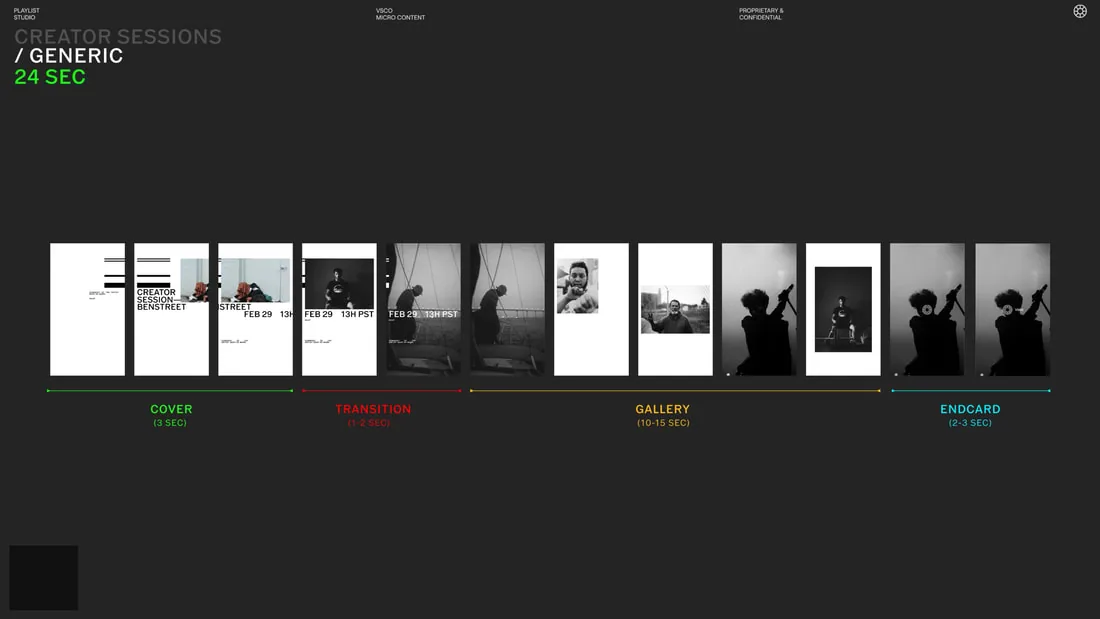The width and height of the screenshot is (1100, 619).
Task: Click the red TRANSITION section label
Action: (x=373, y=409)
